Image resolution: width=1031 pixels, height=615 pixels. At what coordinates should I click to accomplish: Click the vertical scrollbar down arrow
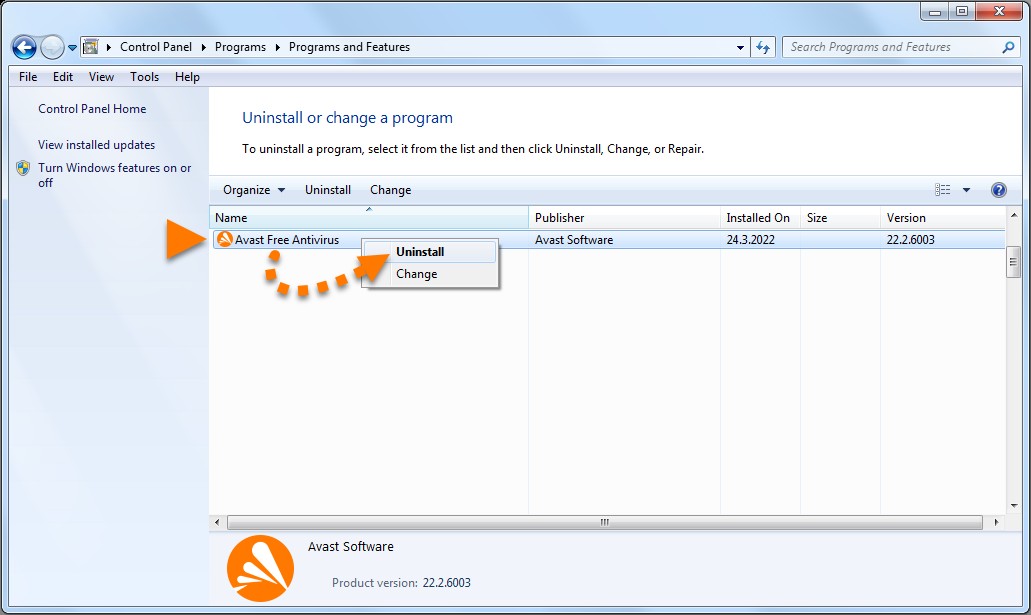click(x=1013, y=506)
